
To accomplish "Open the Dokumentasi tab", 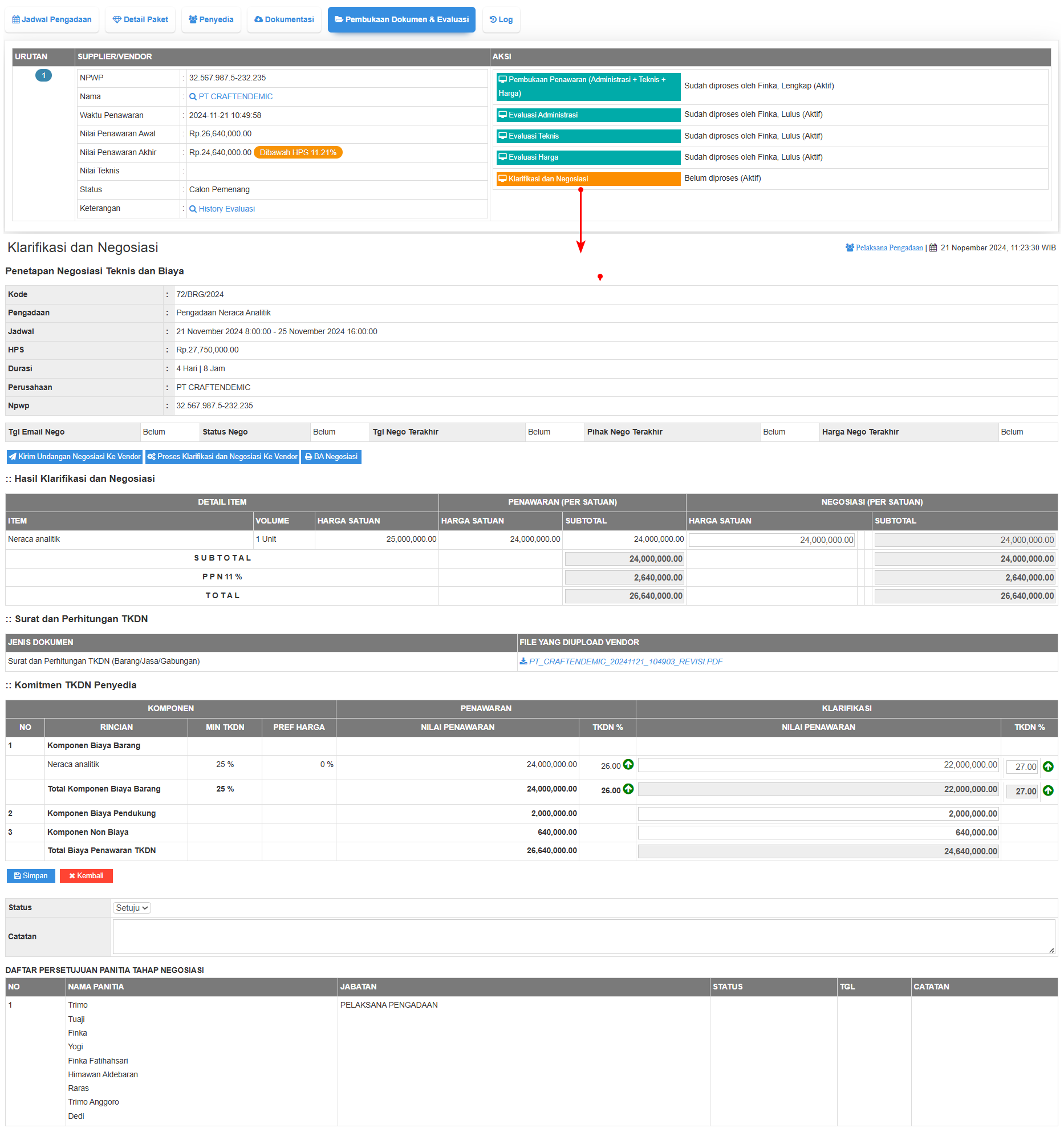I will pos(284,20).
